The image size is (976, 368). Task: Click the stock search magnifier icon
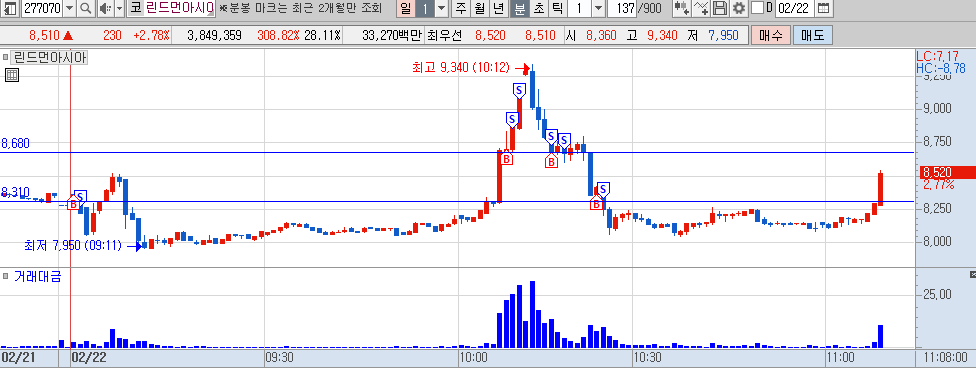click(86, 9)
